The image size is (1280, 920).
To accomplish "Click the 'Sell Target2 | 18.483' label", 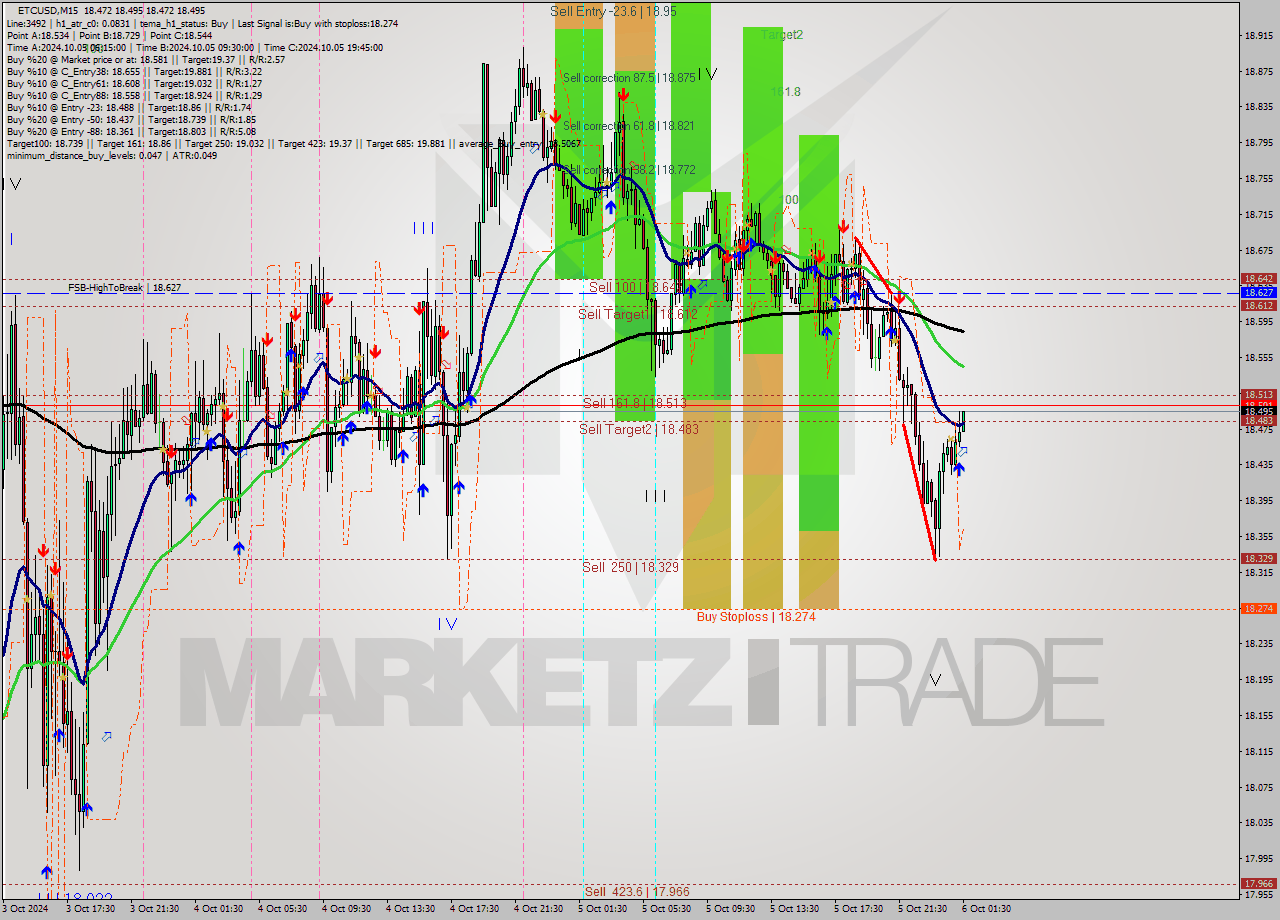I will click(x=639, y=429).
